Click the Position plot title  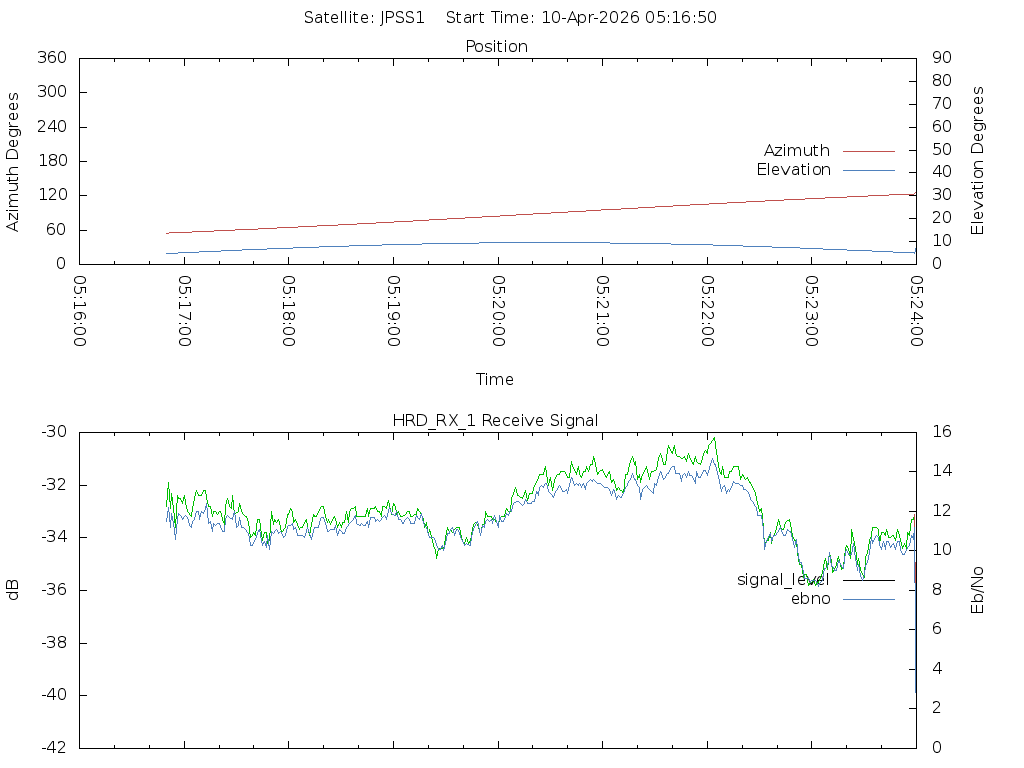coord(496,47)
